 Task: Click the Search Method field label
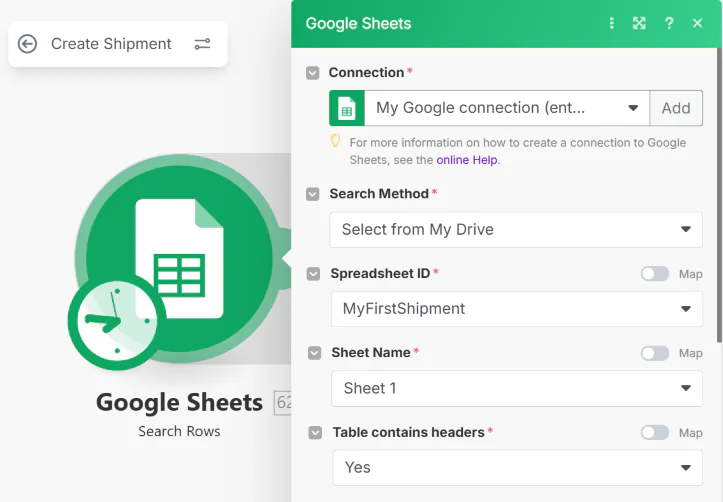tap(379, 194)
